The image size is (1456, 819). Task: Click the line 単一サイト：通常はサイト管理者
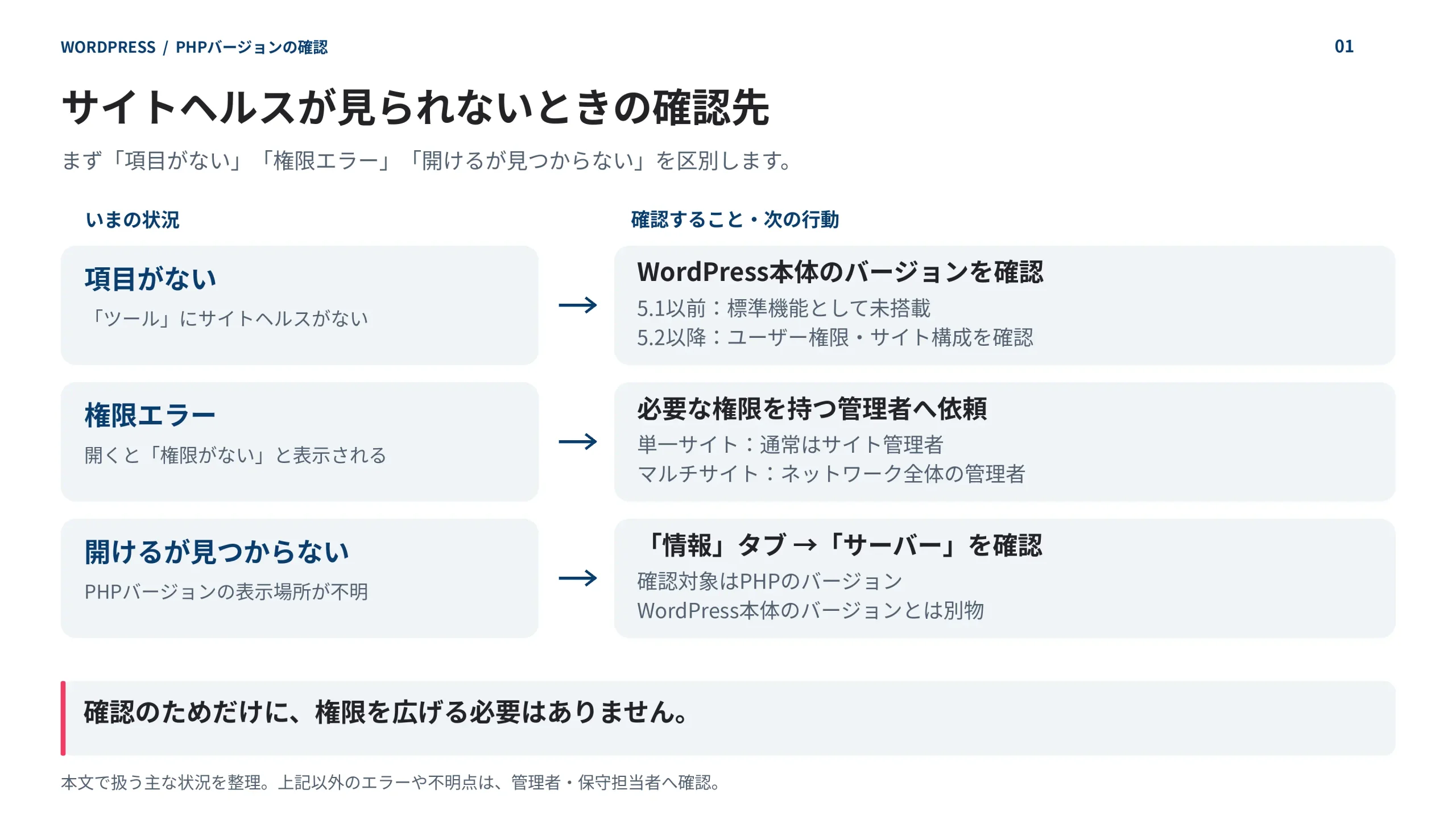[x=791, y=445]
